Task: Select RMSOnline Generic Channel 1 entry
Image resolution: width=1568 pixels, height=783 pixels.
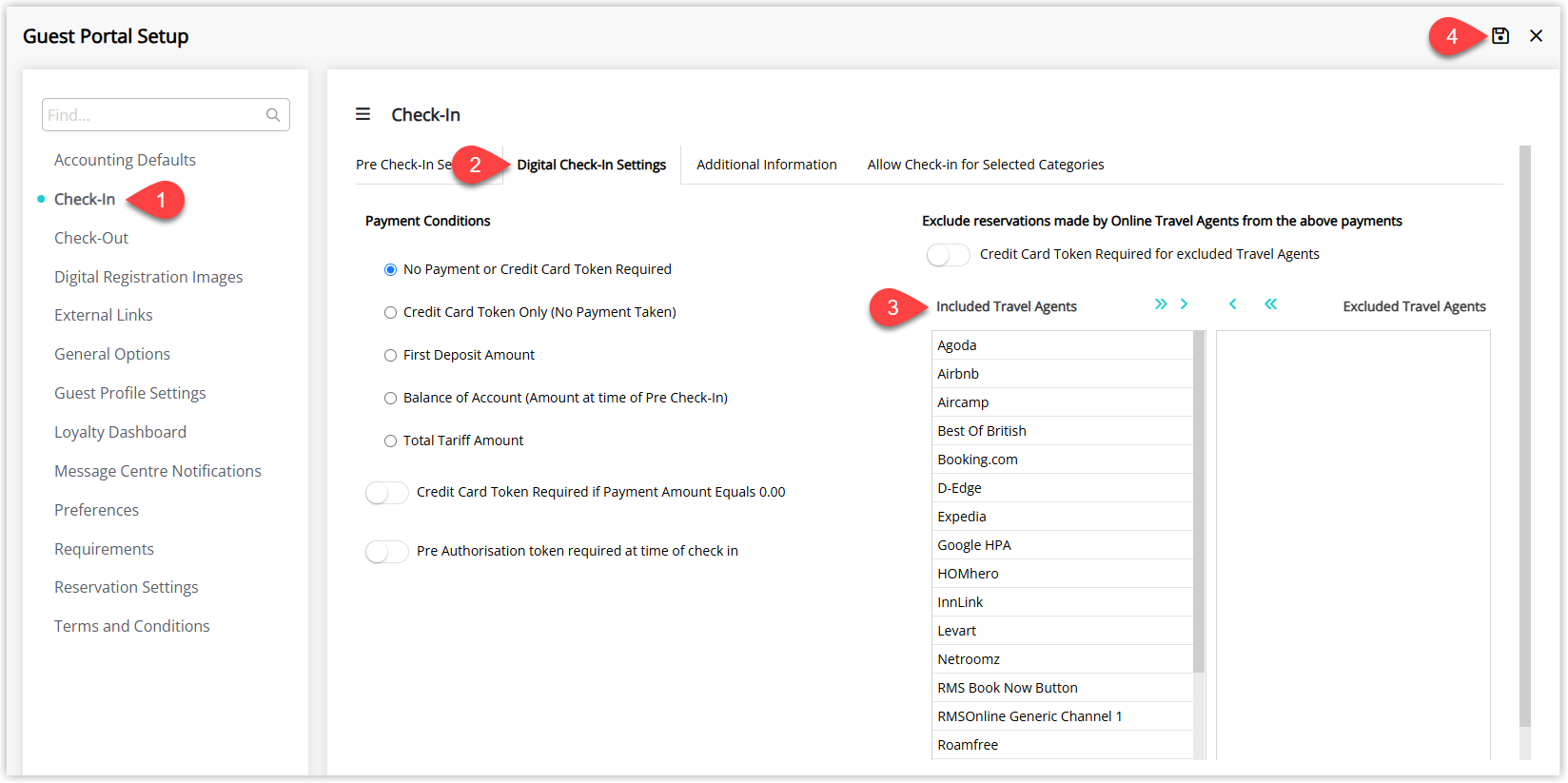Action: click(1063, 716)
